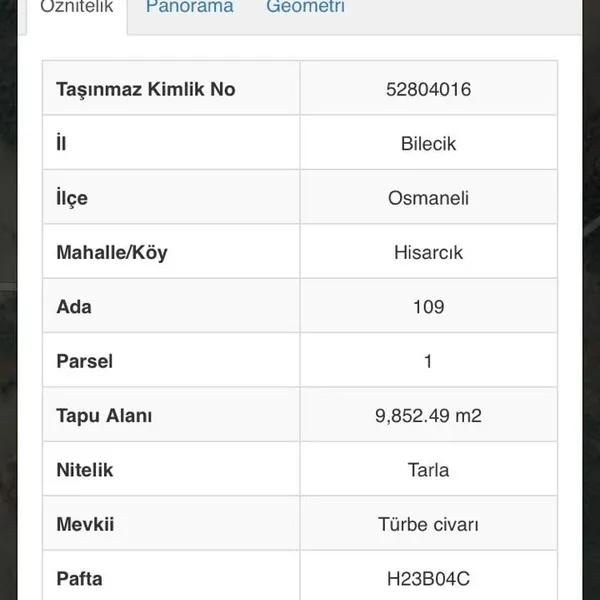Click the Nitelik row label

tap(85, 470)
